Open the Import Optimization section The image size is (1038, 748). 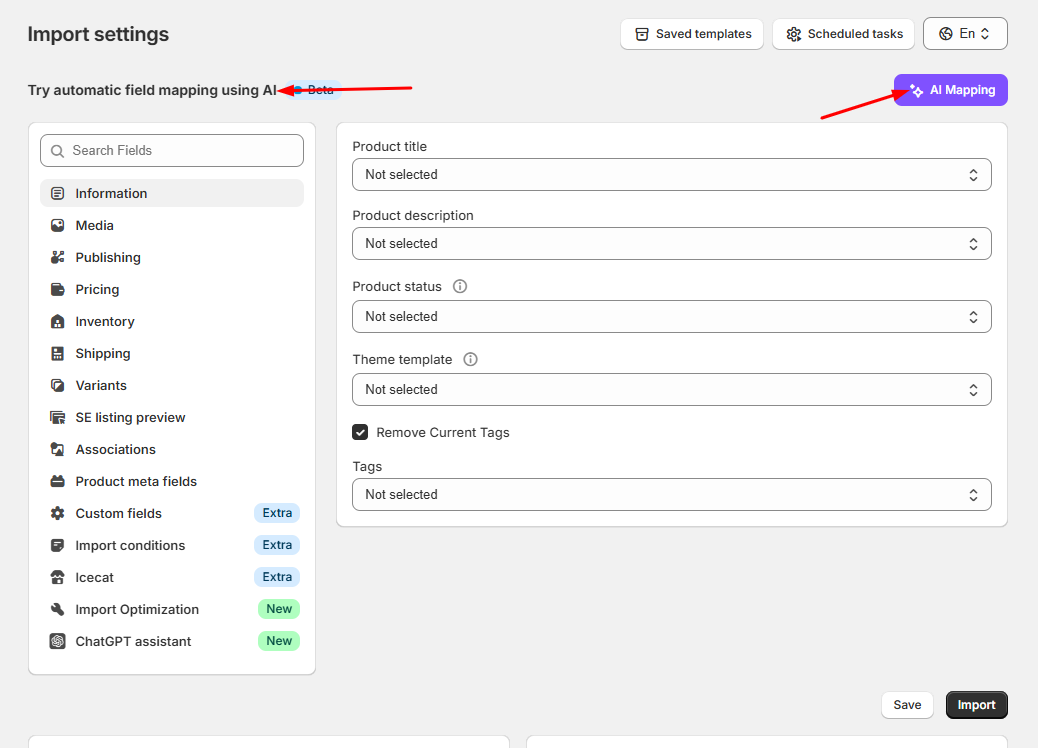[172, 610]
